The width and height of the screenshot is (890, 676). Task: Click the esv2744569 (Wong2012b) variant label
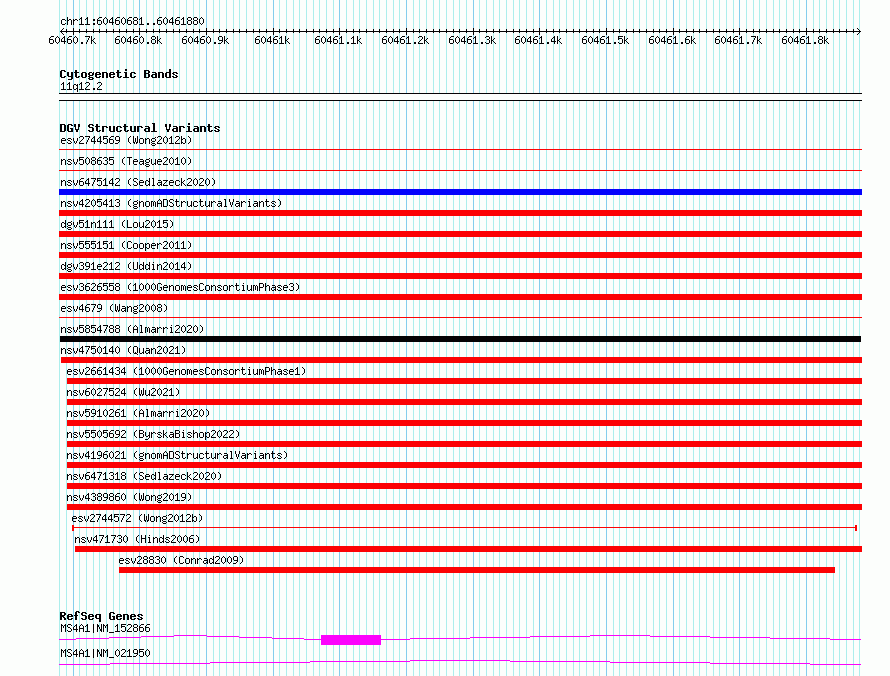[x=126, y=140]
